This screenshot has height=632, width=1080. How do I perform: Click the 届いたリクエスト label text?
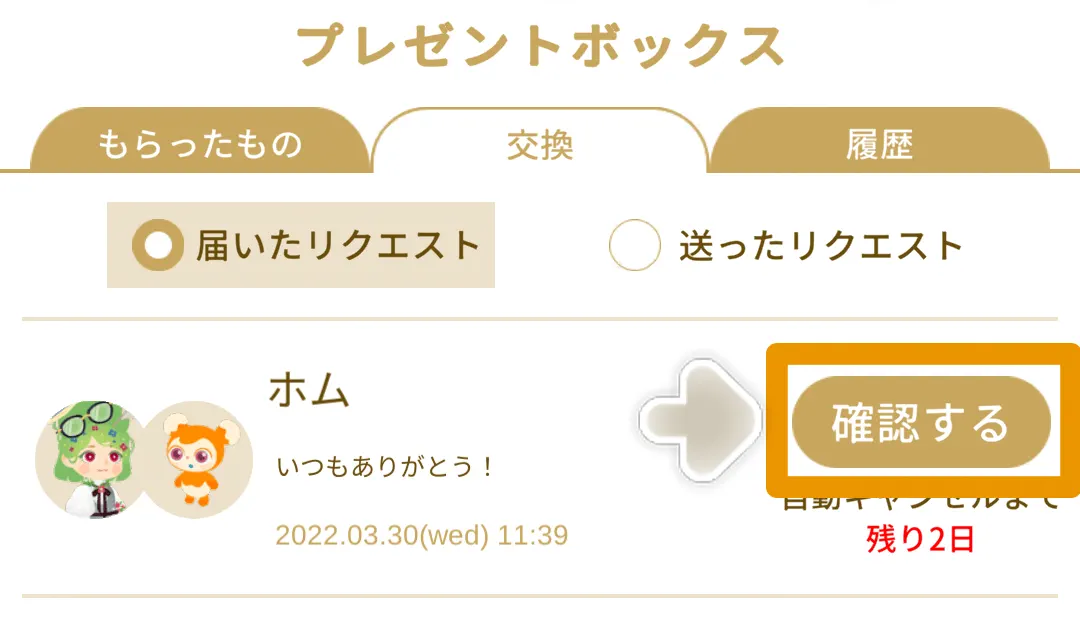[338, 245]
